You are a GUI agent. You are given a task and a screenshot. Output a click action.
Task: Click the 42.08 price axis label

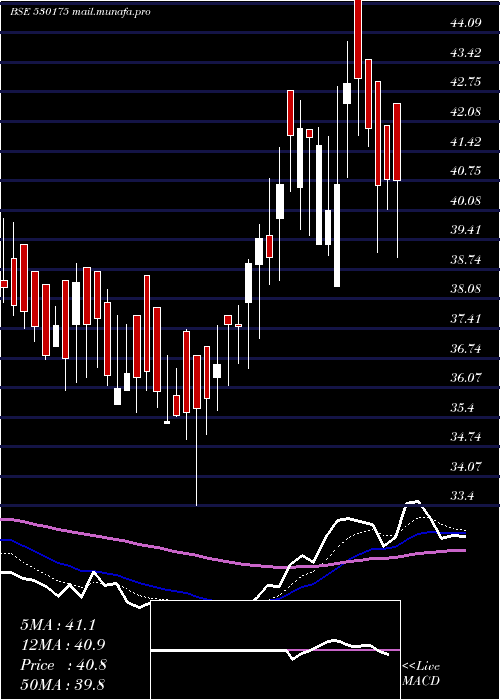click(x=466, y=112)
